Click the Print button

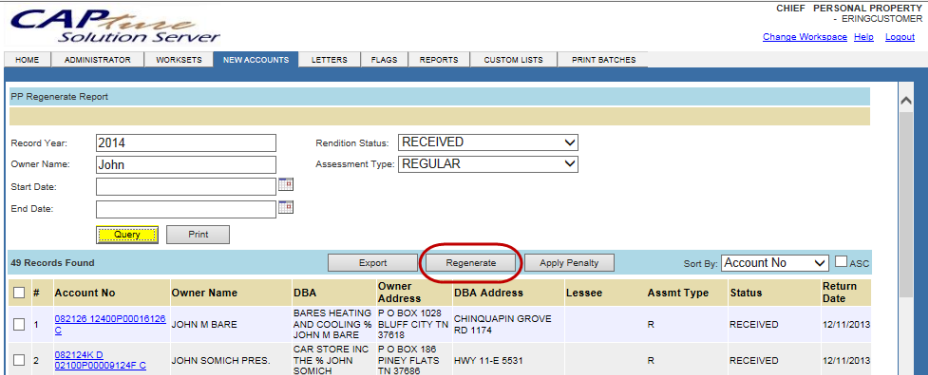pos(198,234)
